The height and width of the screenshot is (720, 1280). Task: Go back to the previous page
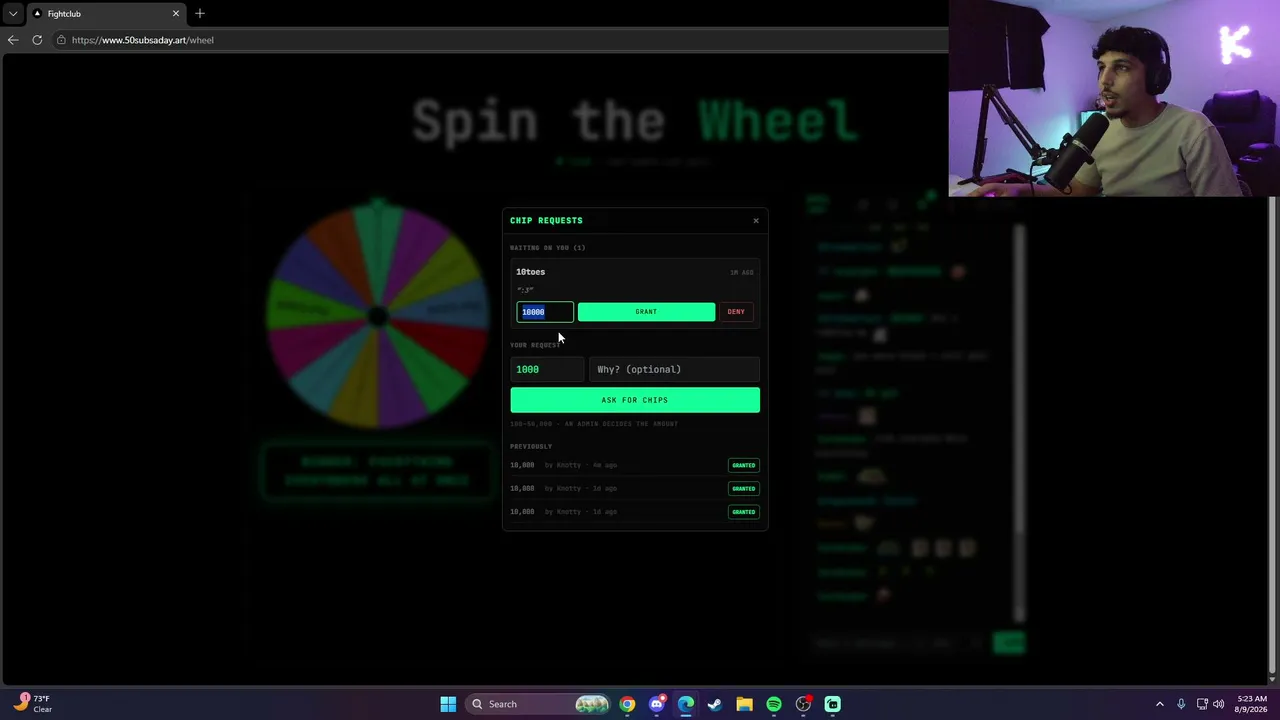click(13, 40)
